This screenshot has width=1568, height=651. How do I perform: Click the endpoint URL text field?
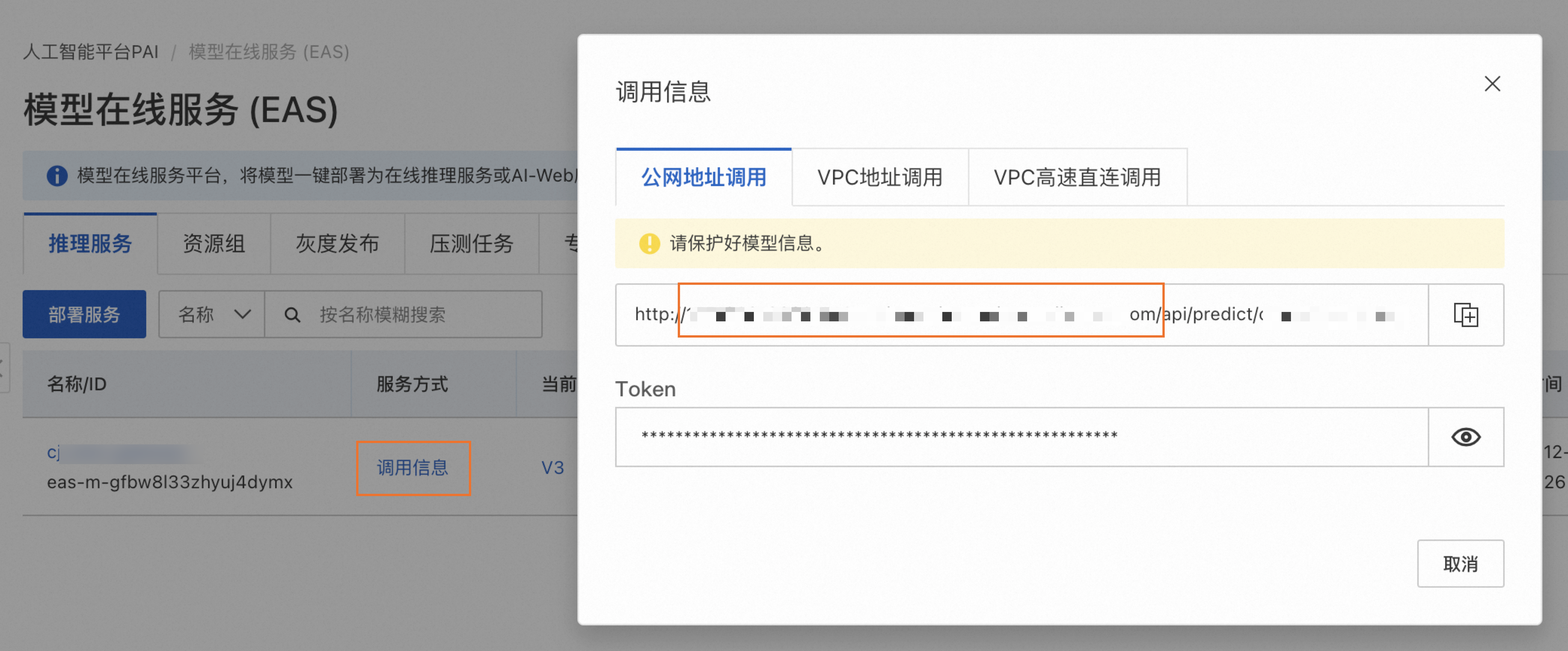[x=1021, y=315]
